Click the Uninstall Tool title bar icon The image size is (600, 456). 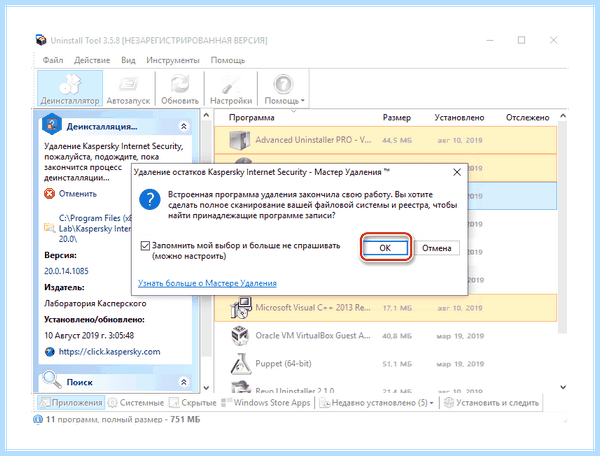[41, 40]
